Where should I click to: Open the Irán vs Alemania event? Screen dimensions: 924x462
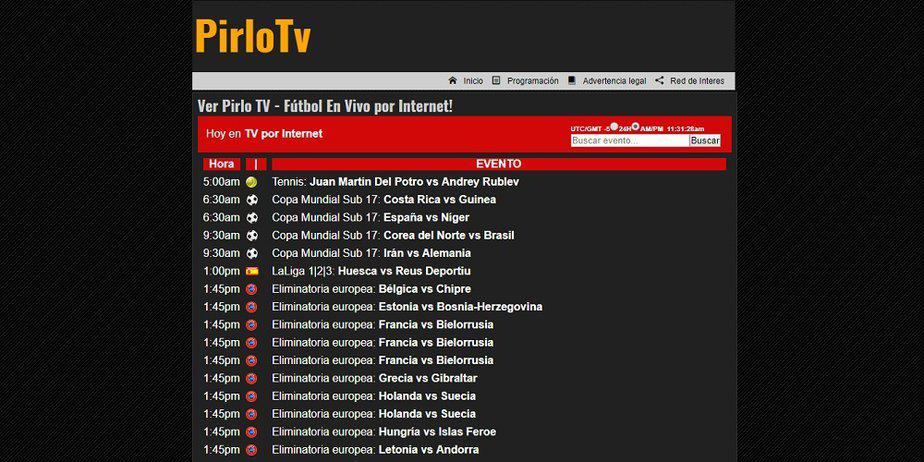click(x=371, y=253)
